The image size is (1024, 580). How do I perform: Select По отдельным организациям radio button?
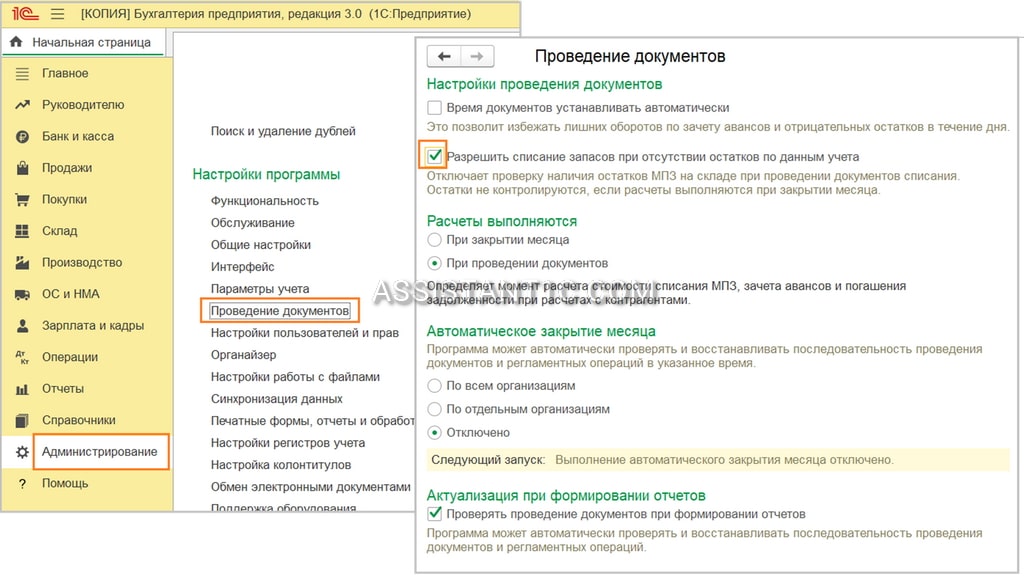tap(434, 410)
